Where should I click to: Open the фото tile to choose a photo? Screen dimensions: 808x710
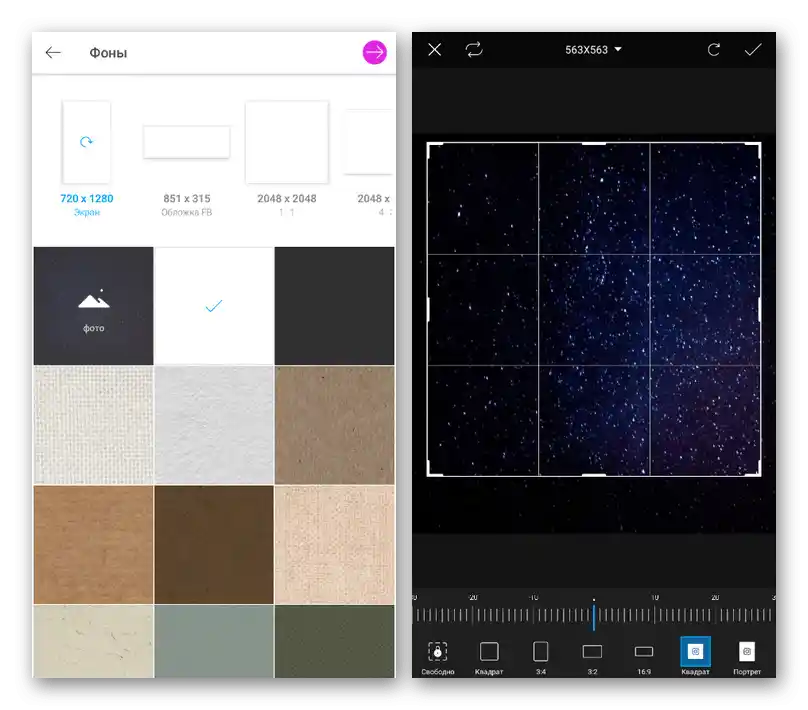(94, 306)
